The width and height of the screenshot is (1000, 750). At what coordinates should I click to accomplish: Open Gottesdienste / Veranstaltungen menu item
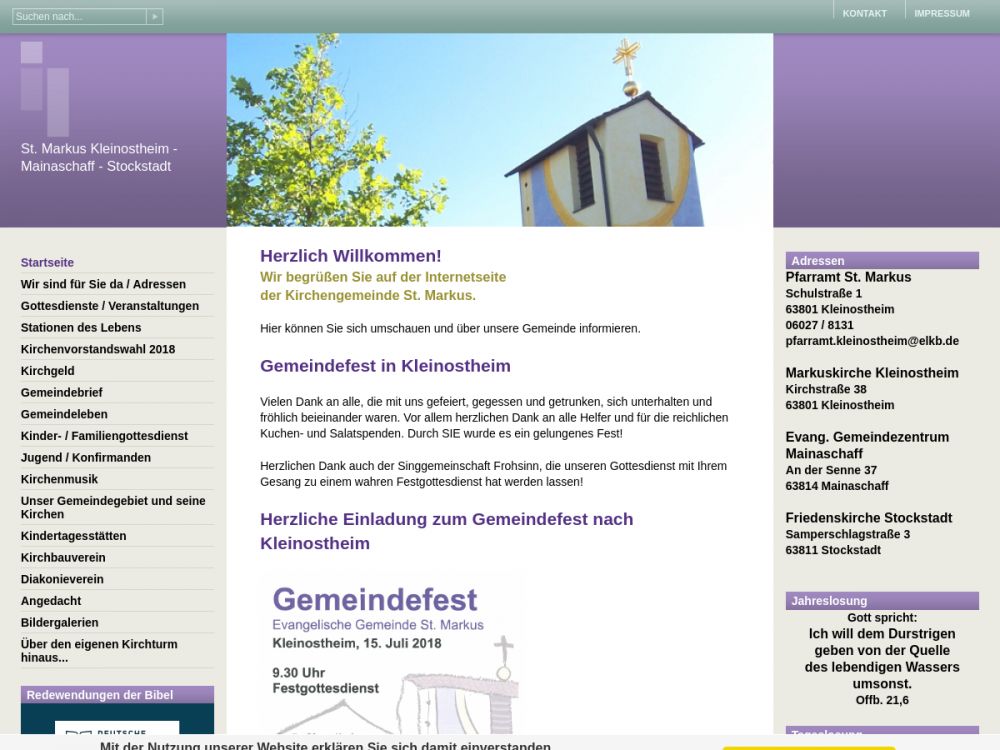point(110,306)
